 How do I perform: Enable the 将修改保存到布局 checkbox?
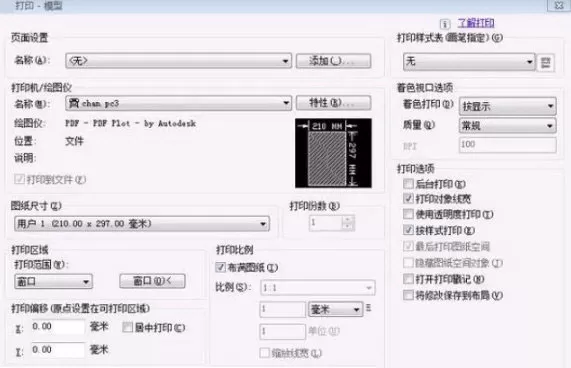tap(409, 295)
